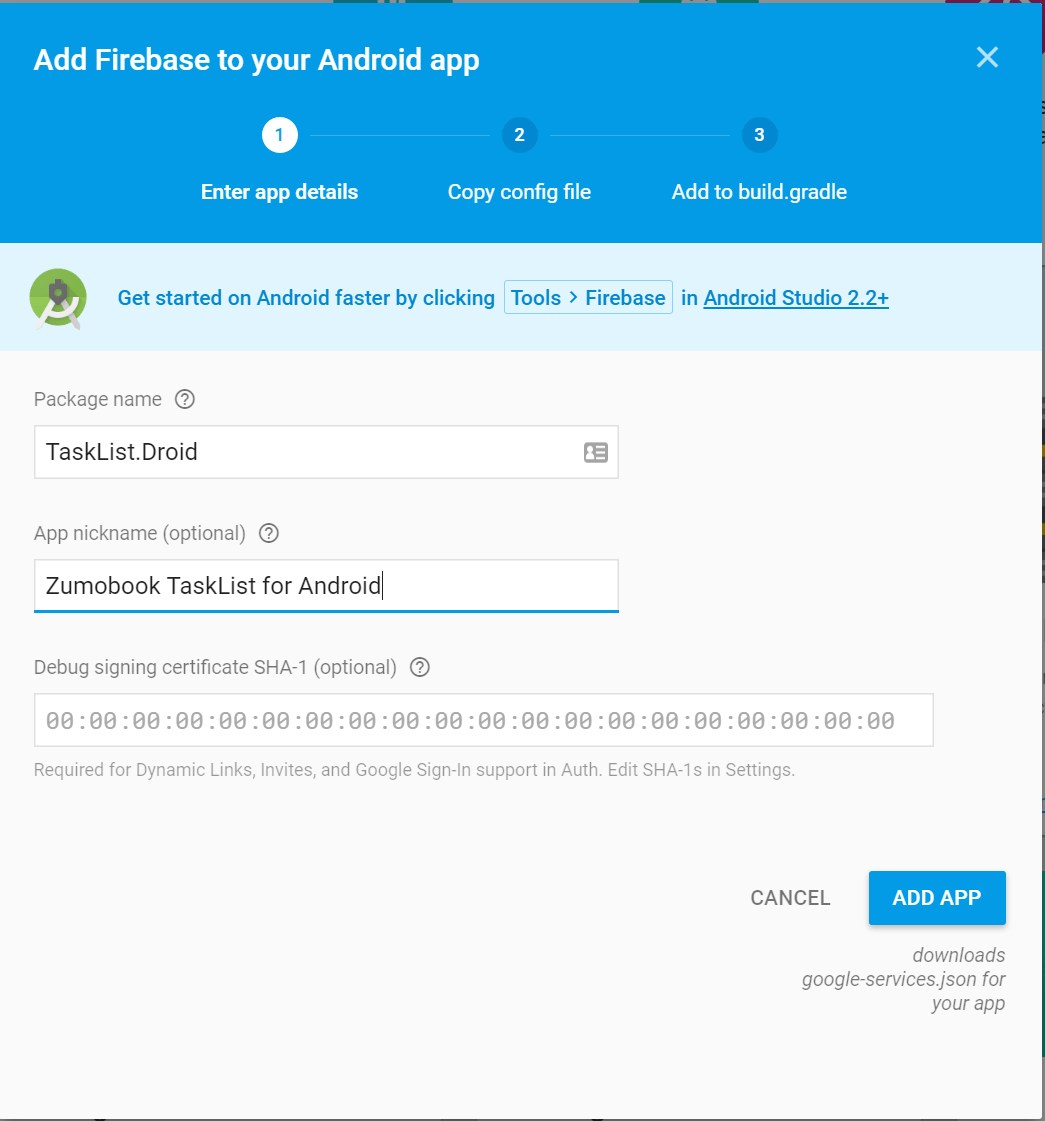Click the SHA-1 certificate input field
1045x1121 pixels.
[x=483, y=719]
